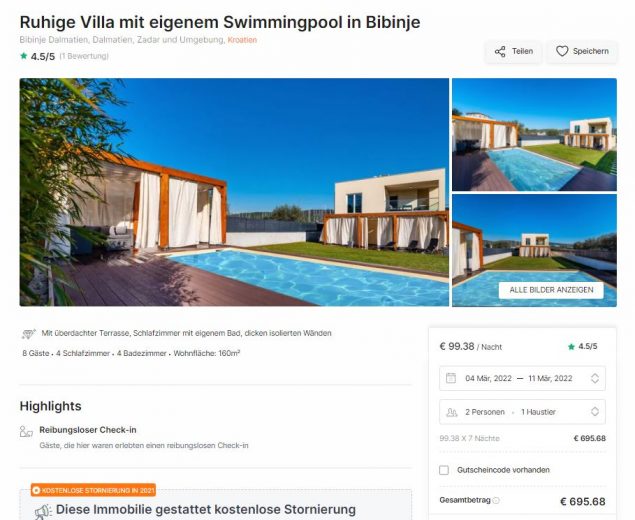635x520 pixels.
Task: Click the 1 Bewertung review count
Action: coord(84,56)
